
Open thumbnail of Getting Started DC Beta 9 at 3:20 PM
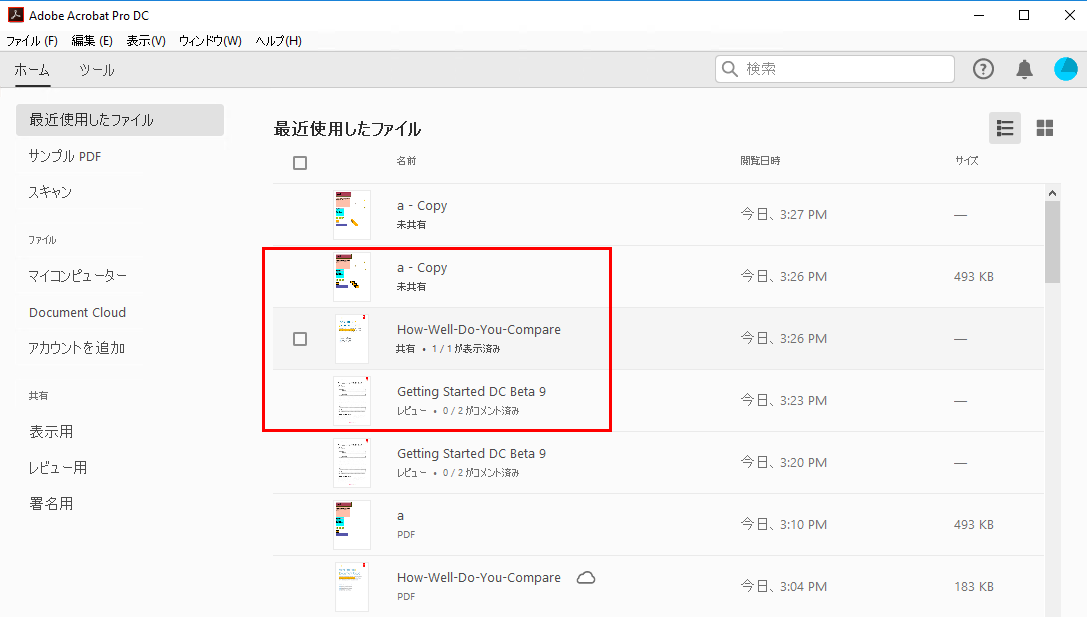[351, 462]
